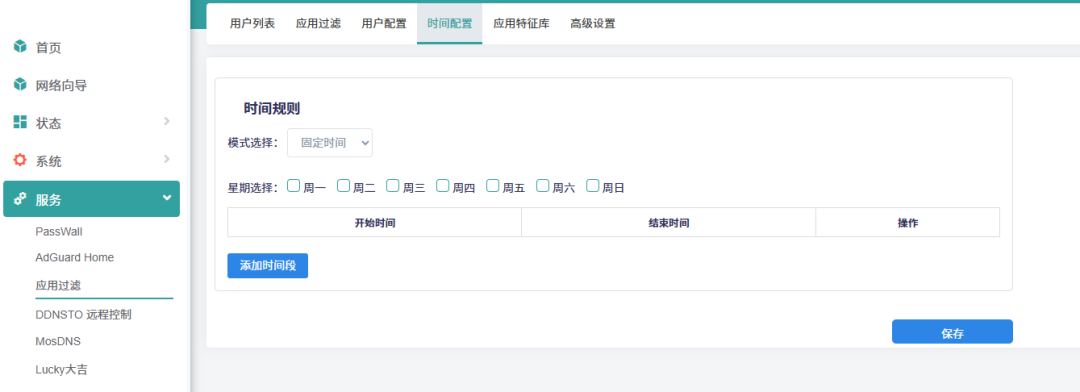The width and height of the screenshot is (1080, 392).
Task: Open the 应用特征库 tab
Action: pyautogui.click(x=521, y=23)
